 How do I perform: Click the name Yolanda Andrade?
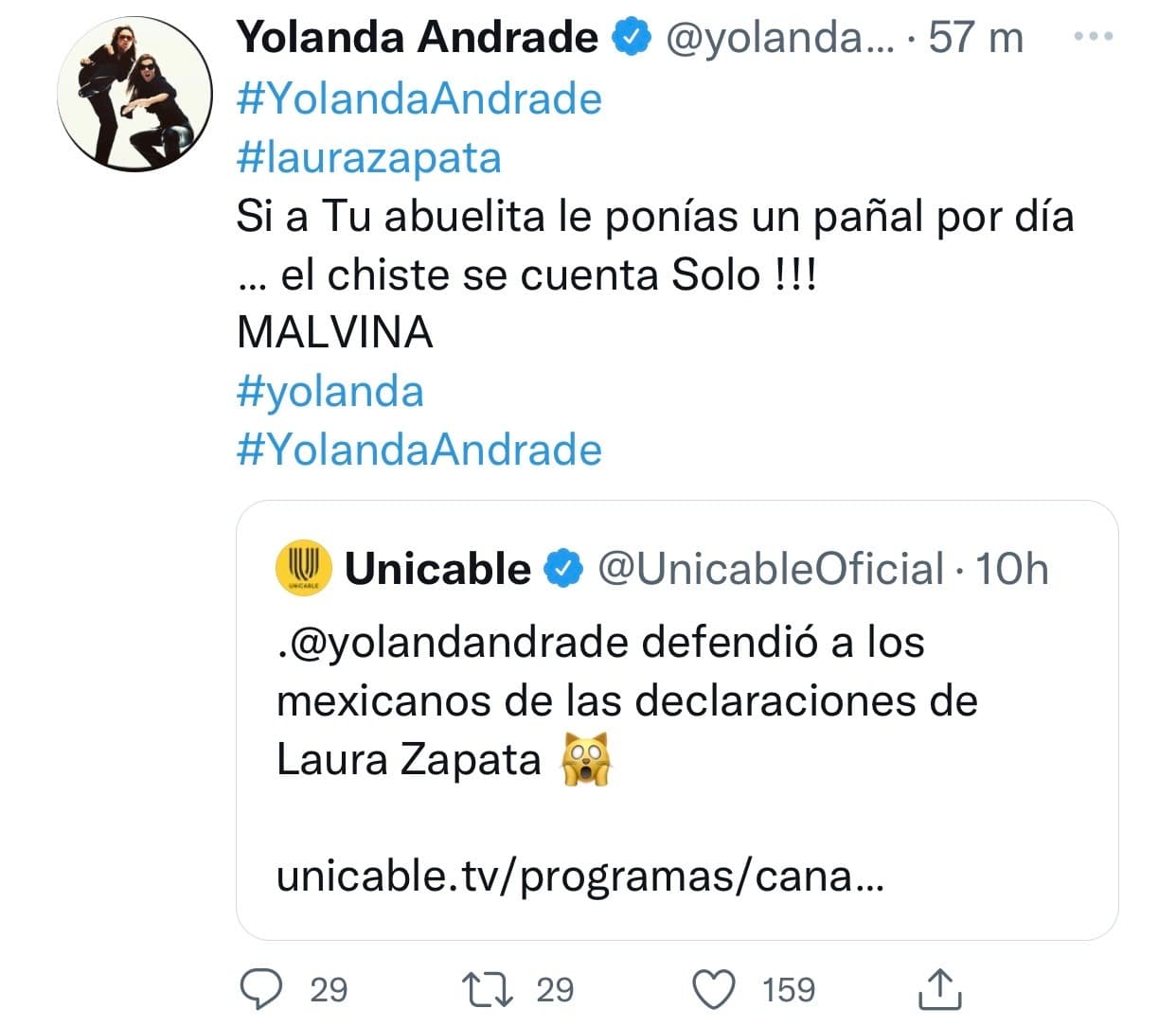417,37
